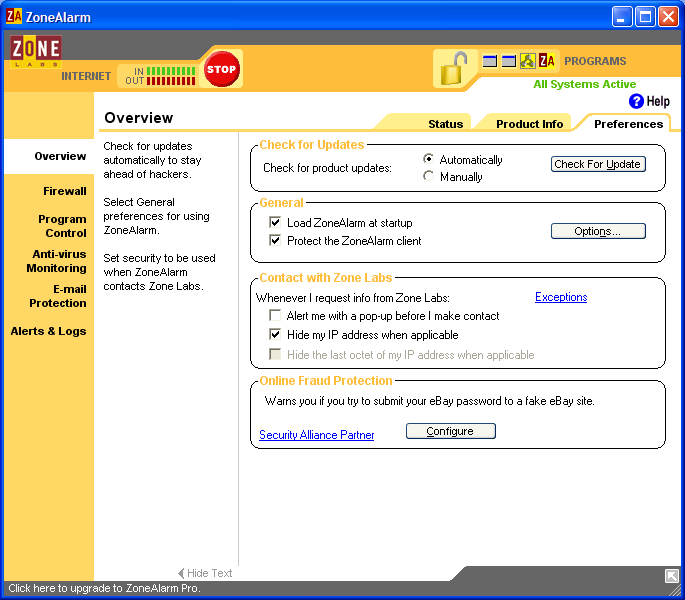This screenshot has width=685, height=600.
Task: Uncheck Load ZoneAlarm at startup
Action: 276,223
